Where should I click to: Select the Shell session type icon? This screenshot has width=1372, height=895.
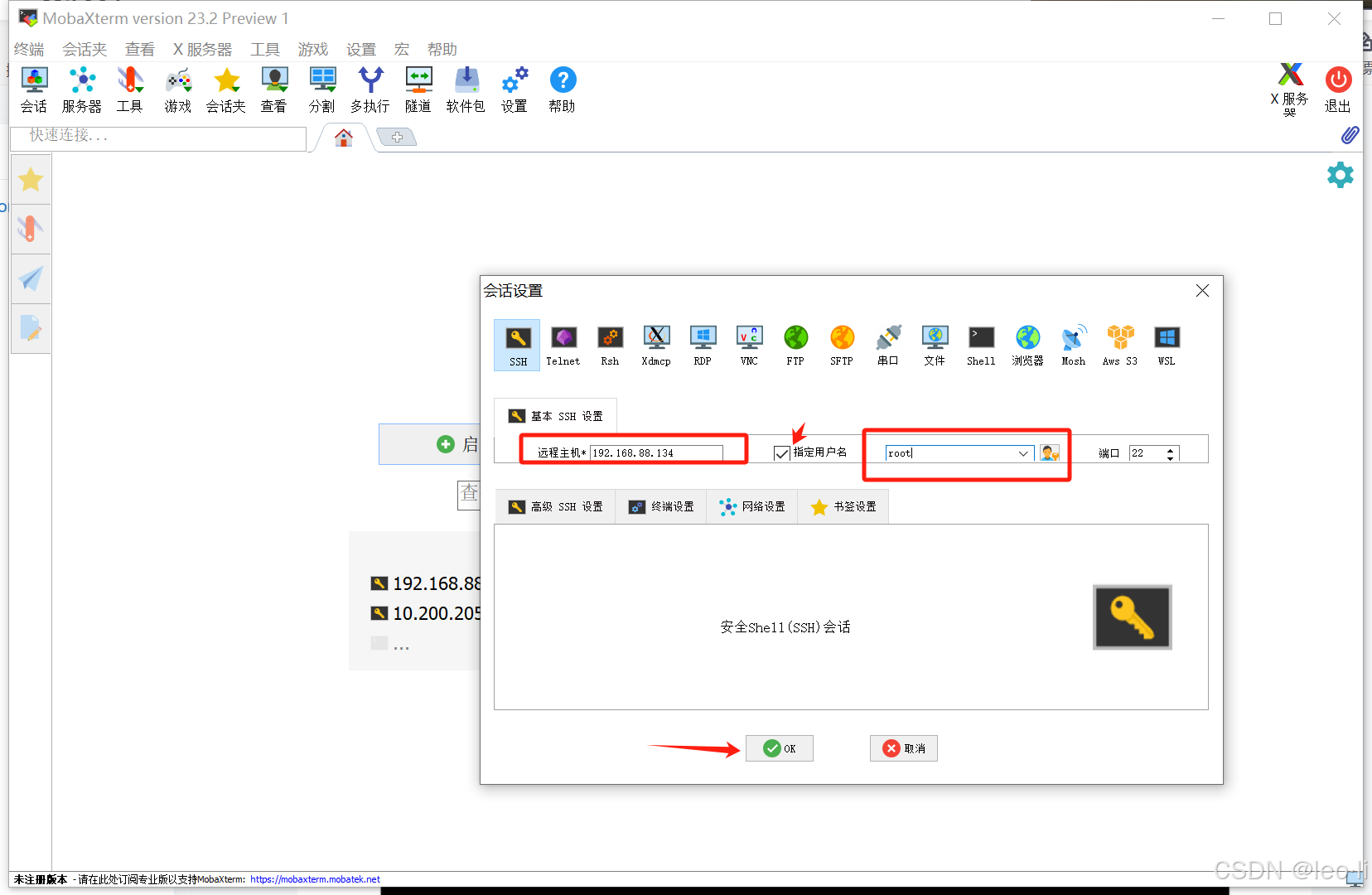(981, 345)
